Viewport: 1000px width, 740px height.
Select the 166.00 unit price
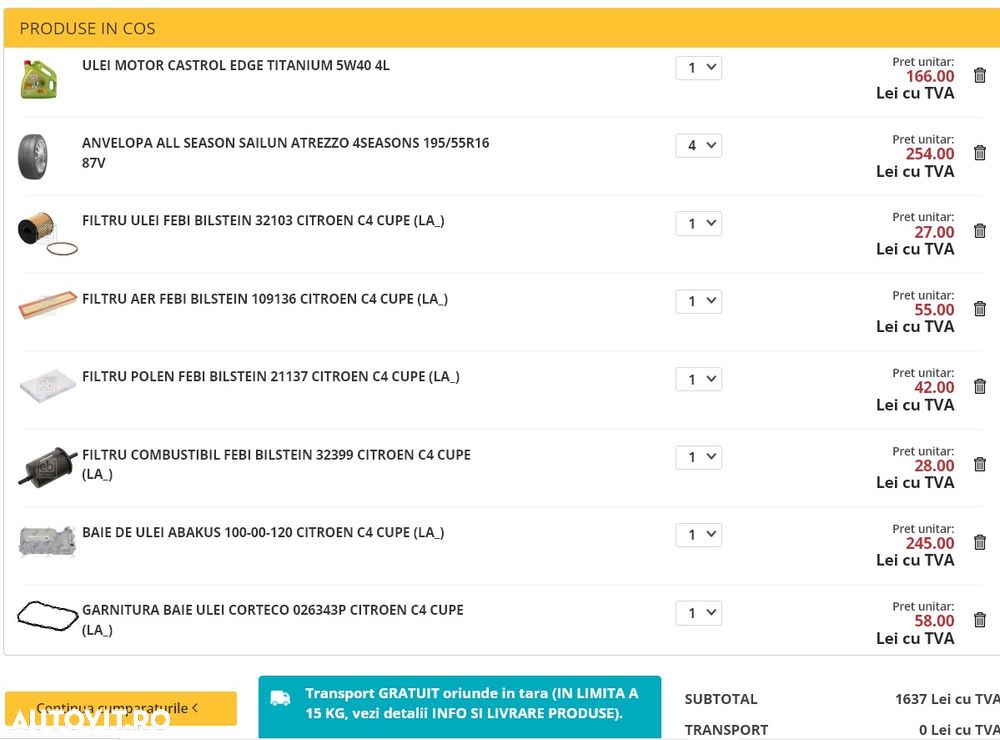(930, 77)
